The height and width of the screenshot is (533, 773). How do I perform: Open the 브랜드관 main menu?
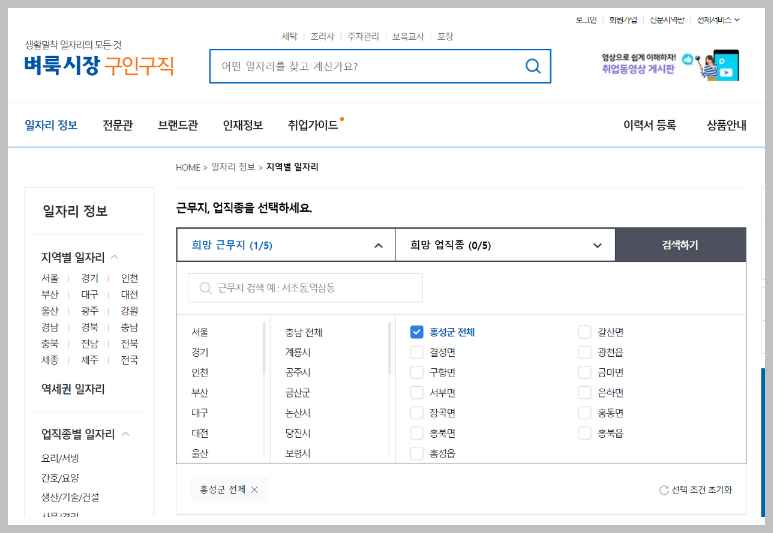[x=178, y=125]
